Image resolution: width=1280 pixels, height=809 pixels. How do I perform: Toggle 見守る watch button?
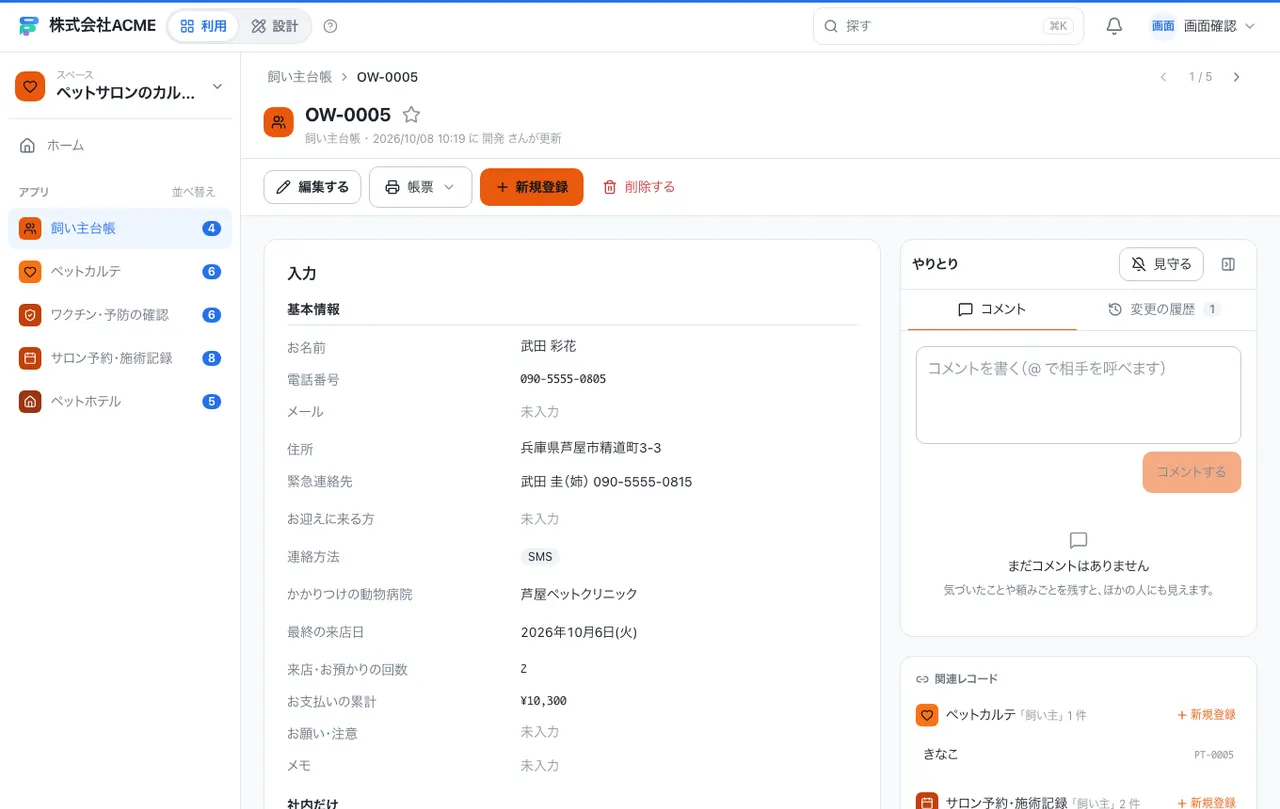coord(1161,264)
